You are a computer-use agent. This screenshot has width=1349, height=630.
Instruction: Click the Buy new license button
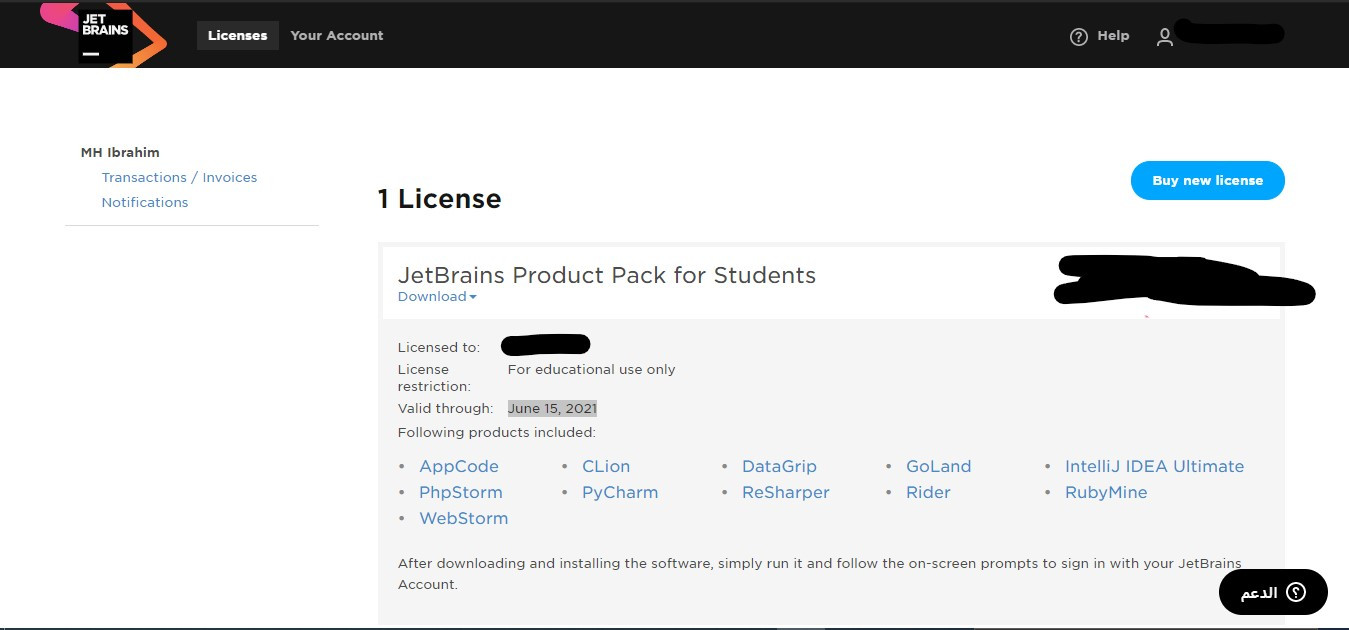[1207, 180]
